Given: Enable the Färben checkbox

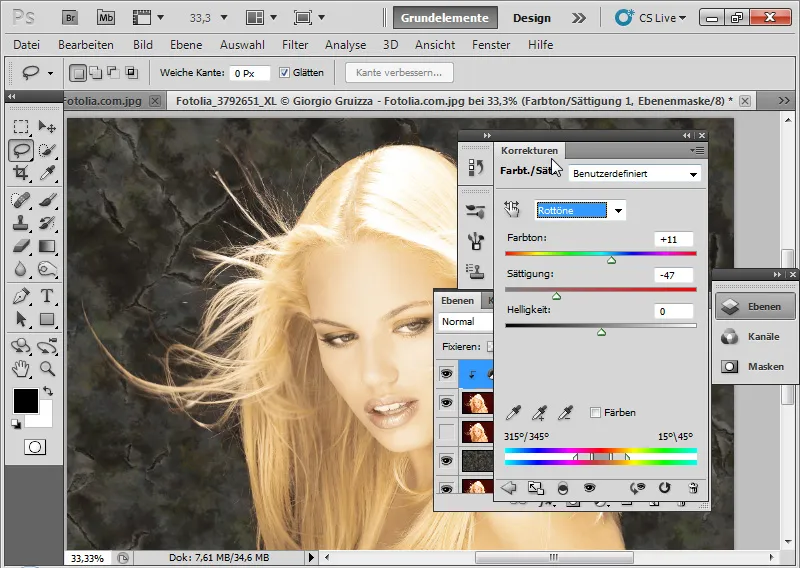Looking at the screenshot, I should pos(596,412).
